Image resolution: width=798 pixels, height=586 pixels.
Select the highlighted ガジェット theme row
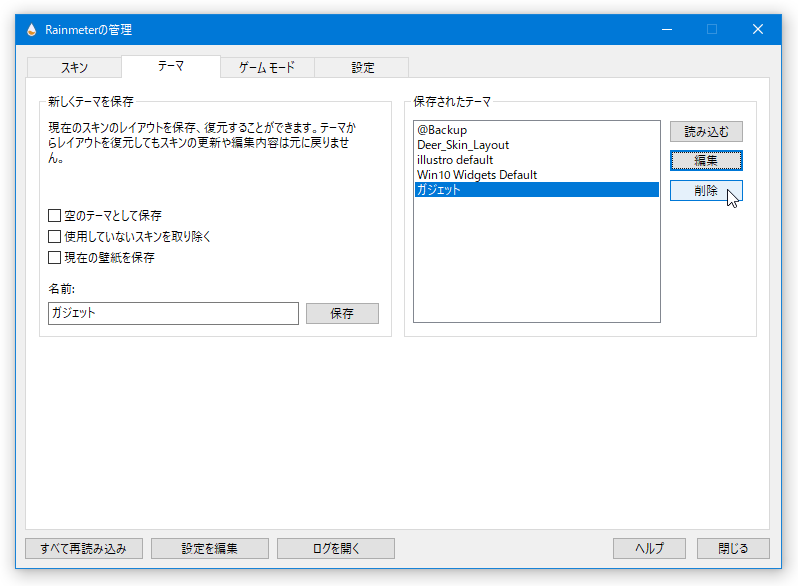point(536,189)
